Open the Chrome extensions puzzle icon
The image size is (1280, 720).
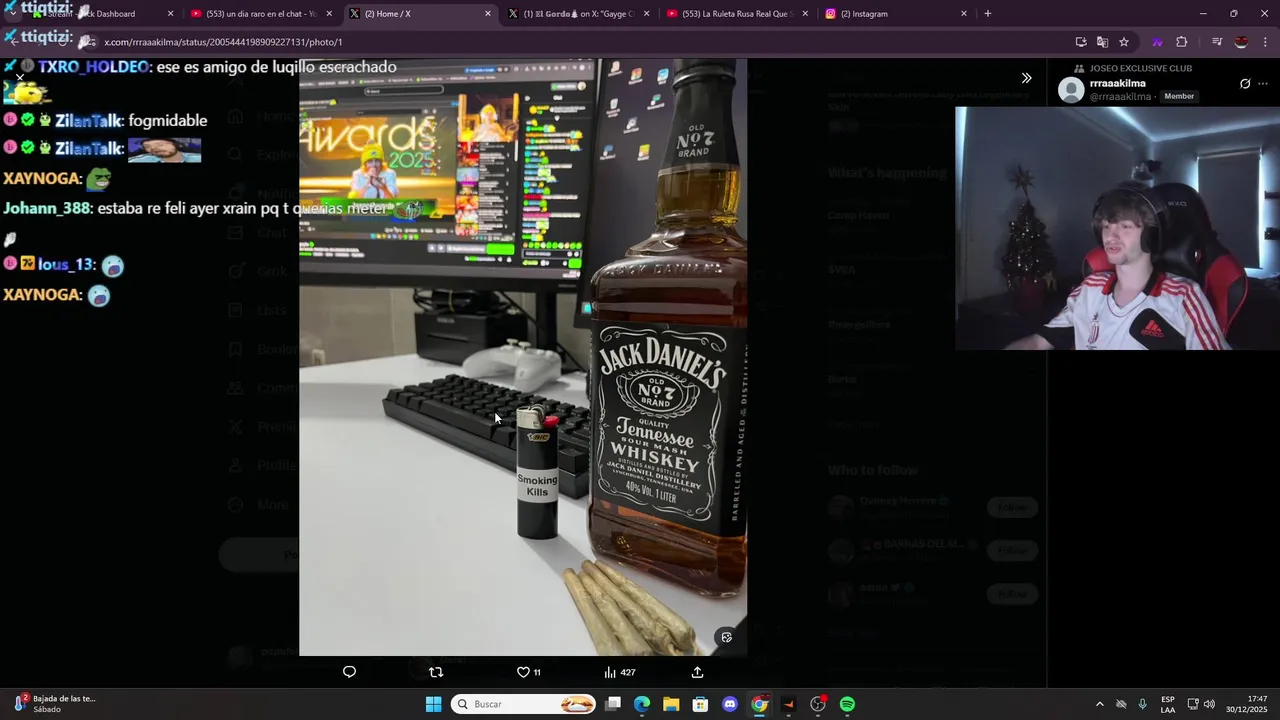pos(1182,42)
